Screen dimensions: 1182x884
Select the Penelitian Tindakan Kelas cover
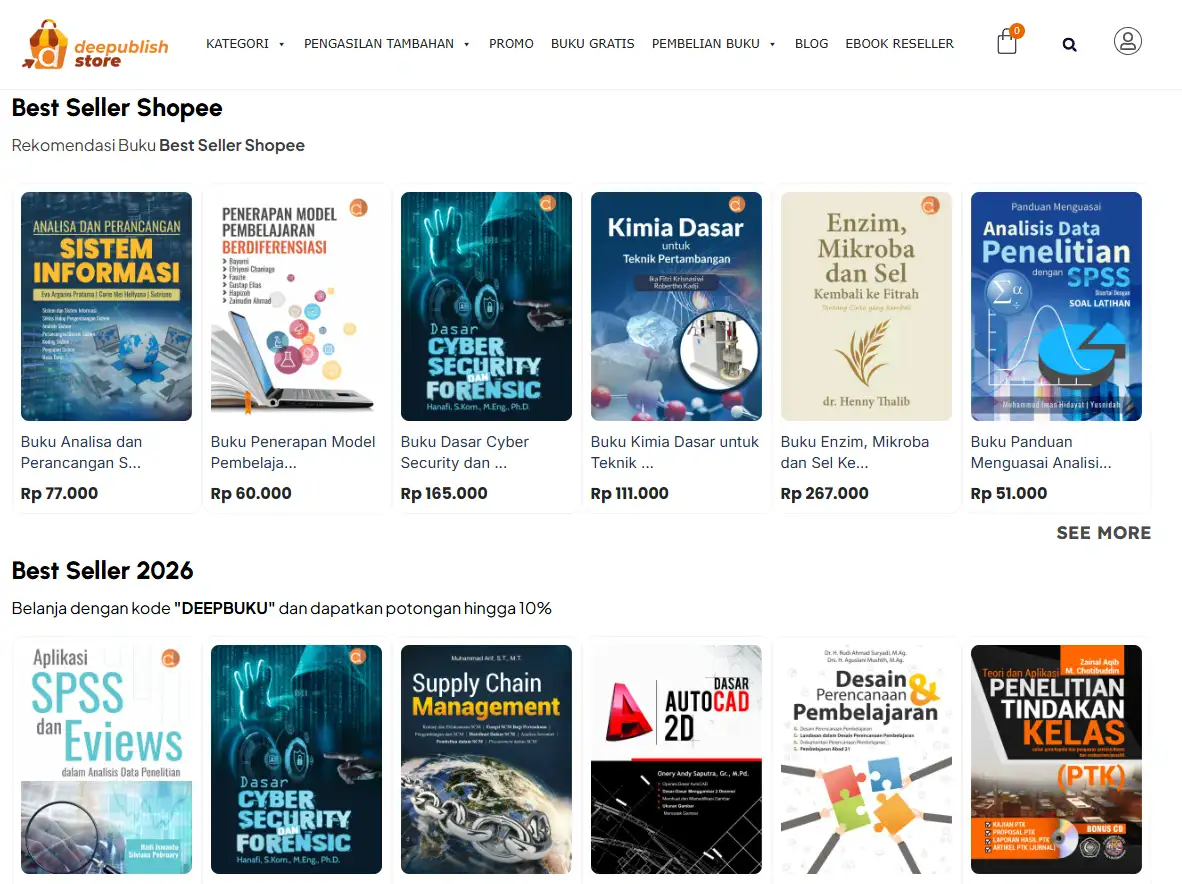(1056, 759)
